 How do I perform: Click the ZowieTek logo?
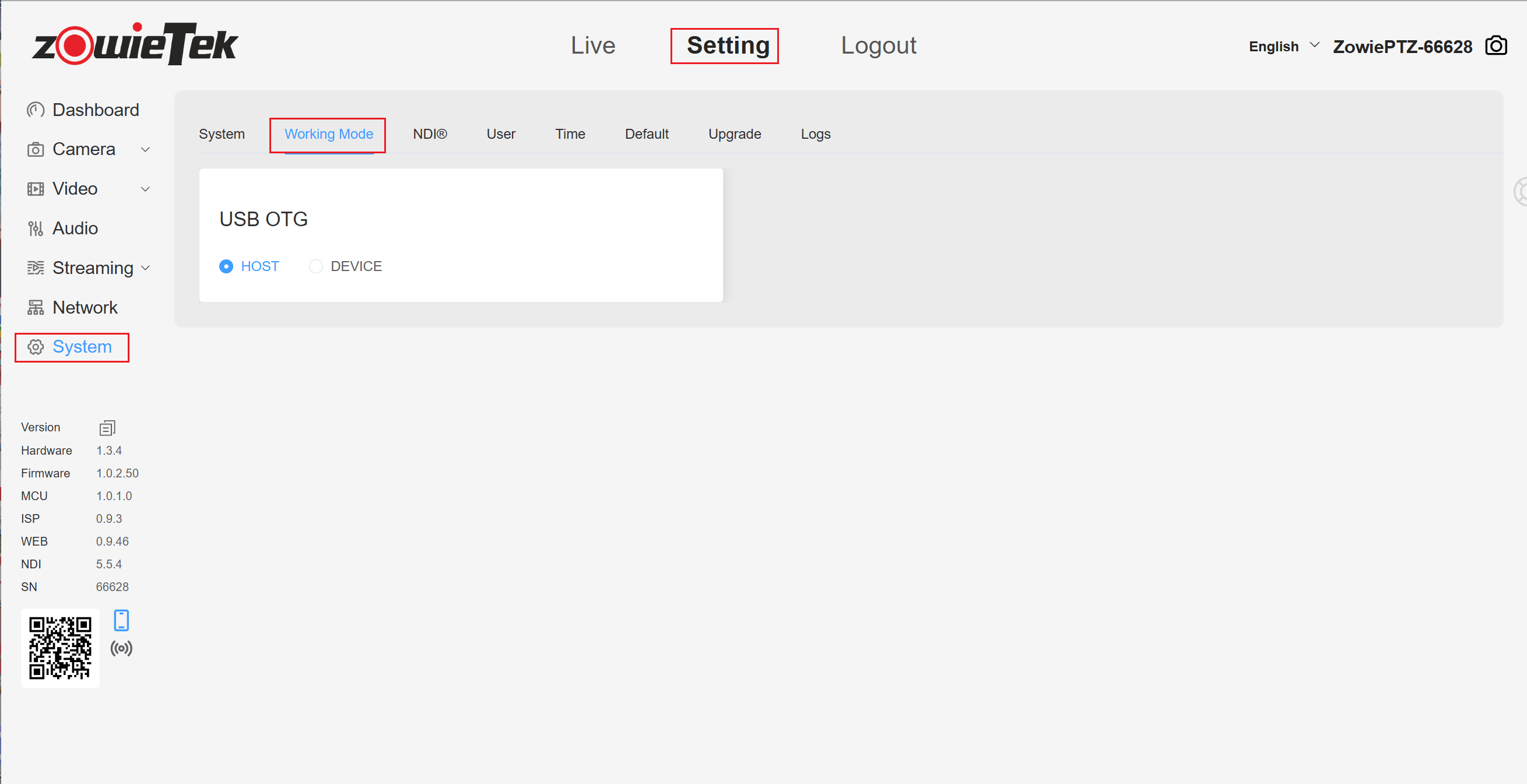[x=135, y=44]
